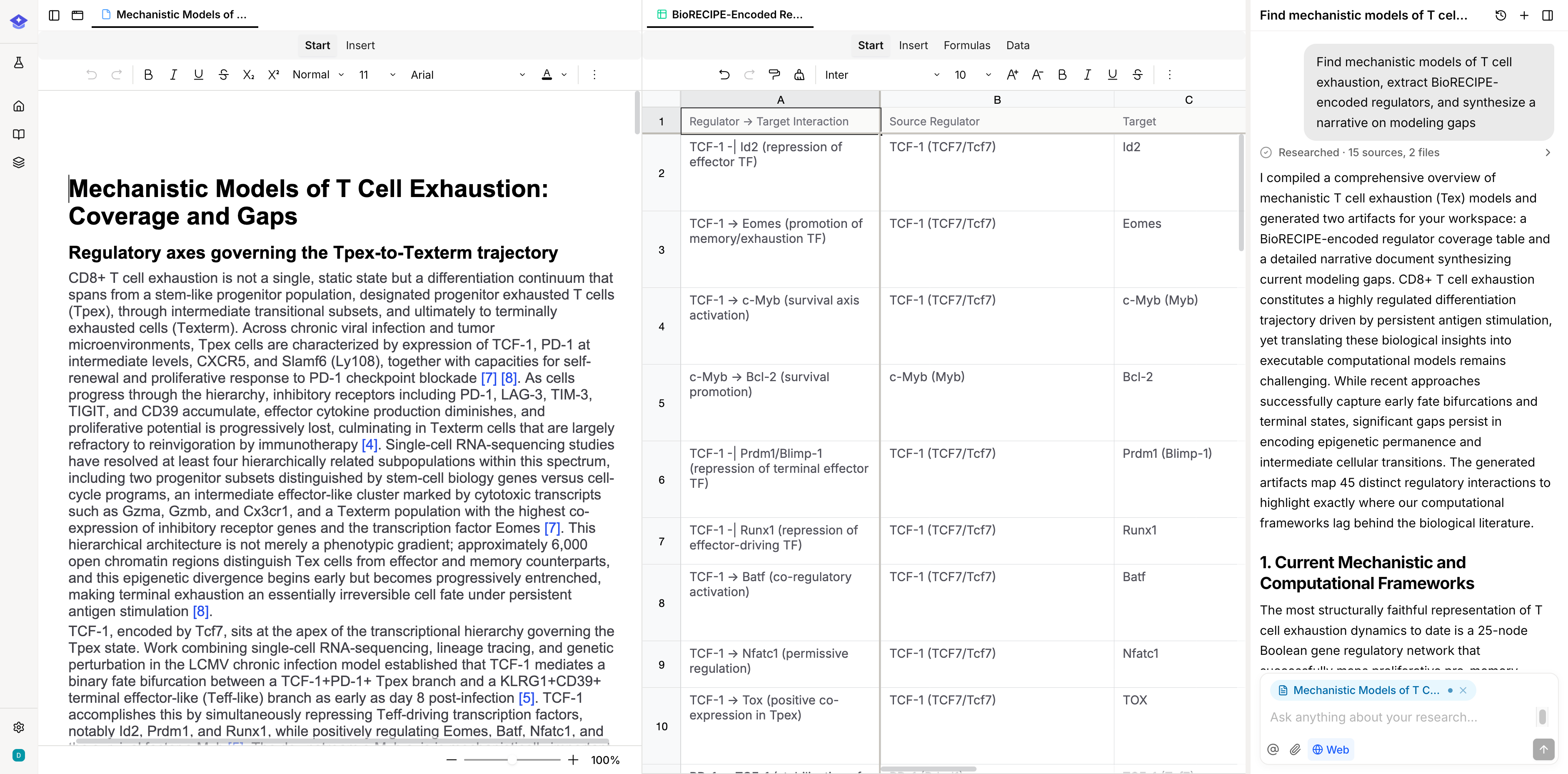Viewport: 1568px width, 774px height.
Task: Toggle the right panel layout icon
Action: point(1547,15)
